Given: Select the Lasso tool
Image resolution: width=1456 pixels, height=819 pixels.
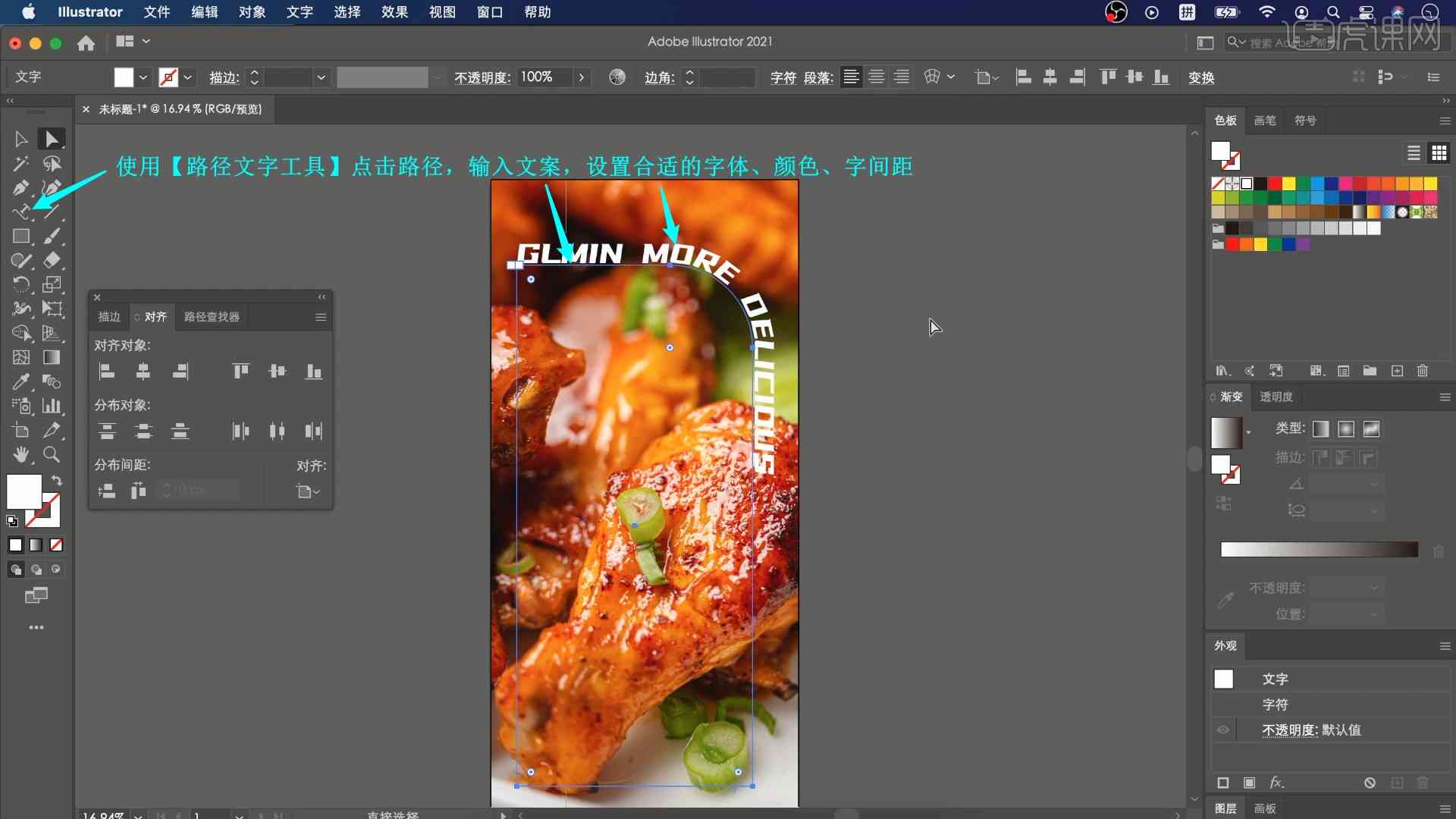Looking at the screenshot, I should [x=52, y=164].
